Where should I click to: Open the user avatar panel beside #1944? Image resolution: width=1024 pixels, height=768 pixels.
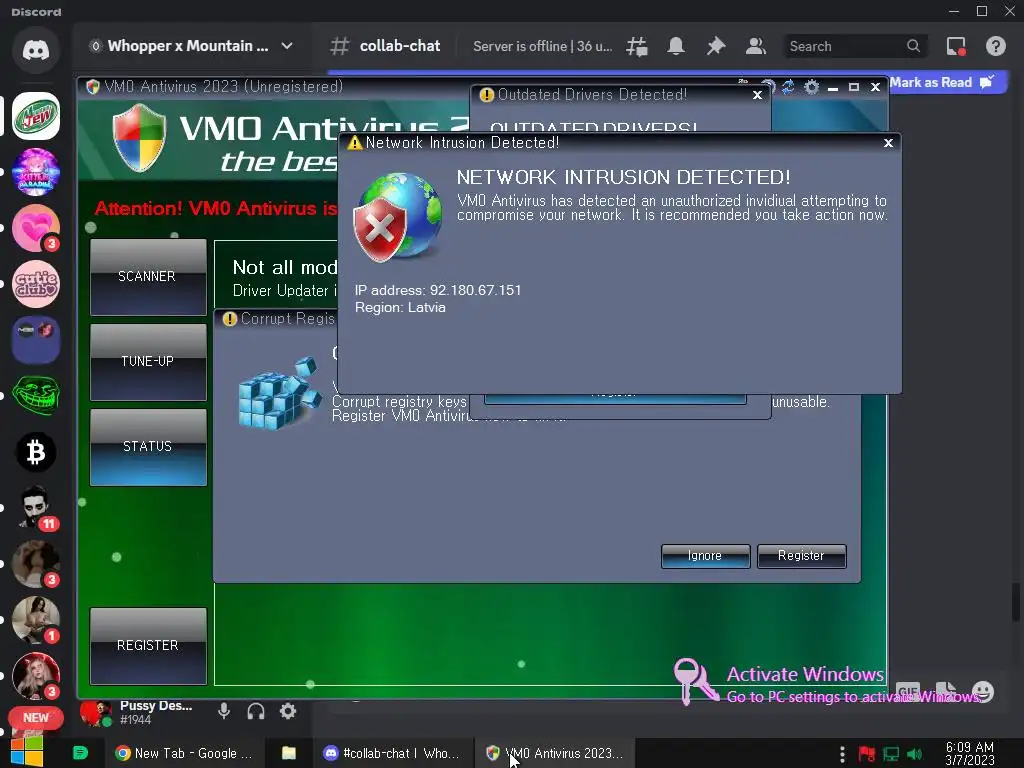pyautogui.click(x=95, y=712)
